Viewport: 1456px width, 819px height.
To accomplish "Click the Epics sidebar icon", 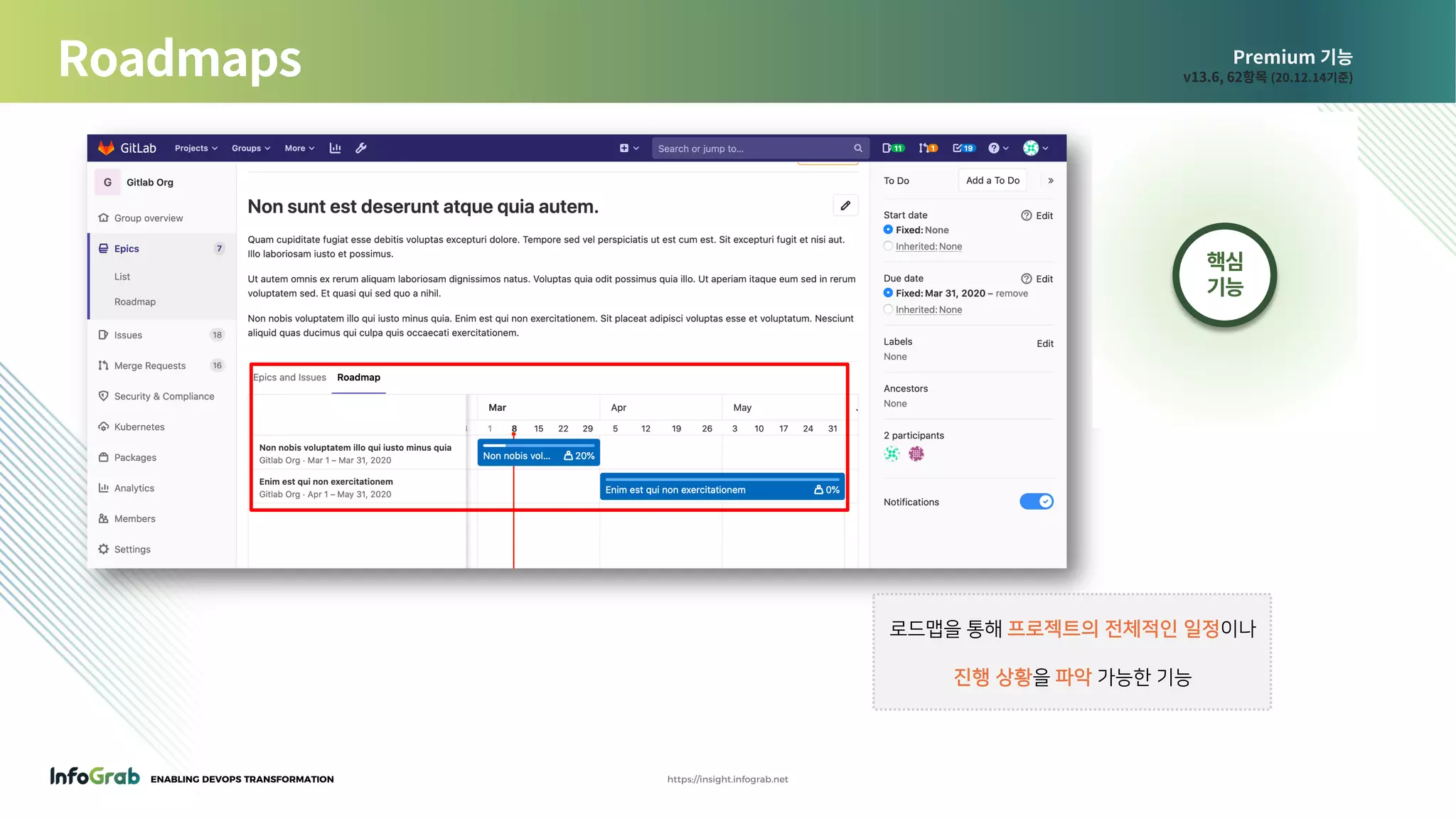I will click(104, 248).
